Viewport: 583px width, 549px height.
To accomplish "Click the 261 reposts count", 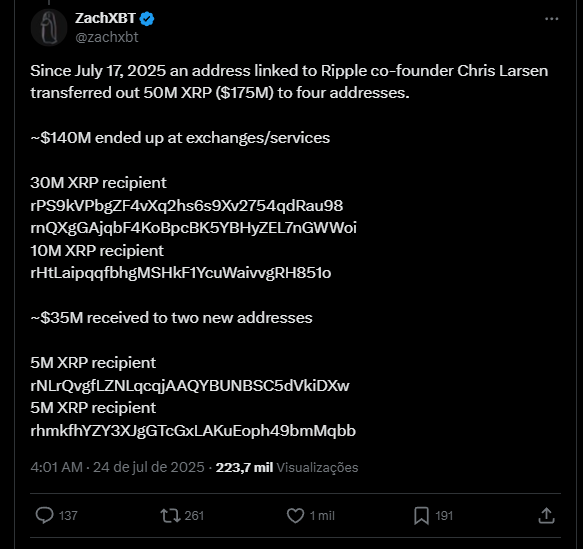I will pos(194,516).
